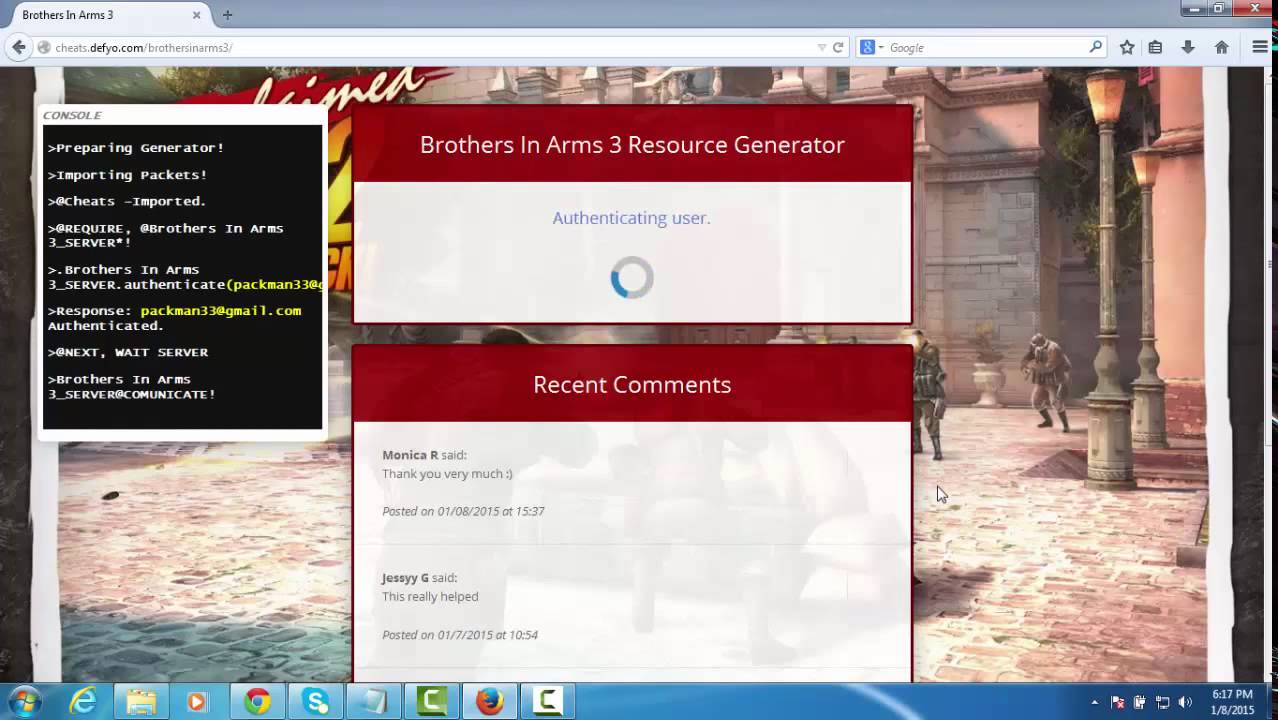Open Windows Explorer folder on taskbar
The image size is (1278, 720).
click(x=141, y=701)
